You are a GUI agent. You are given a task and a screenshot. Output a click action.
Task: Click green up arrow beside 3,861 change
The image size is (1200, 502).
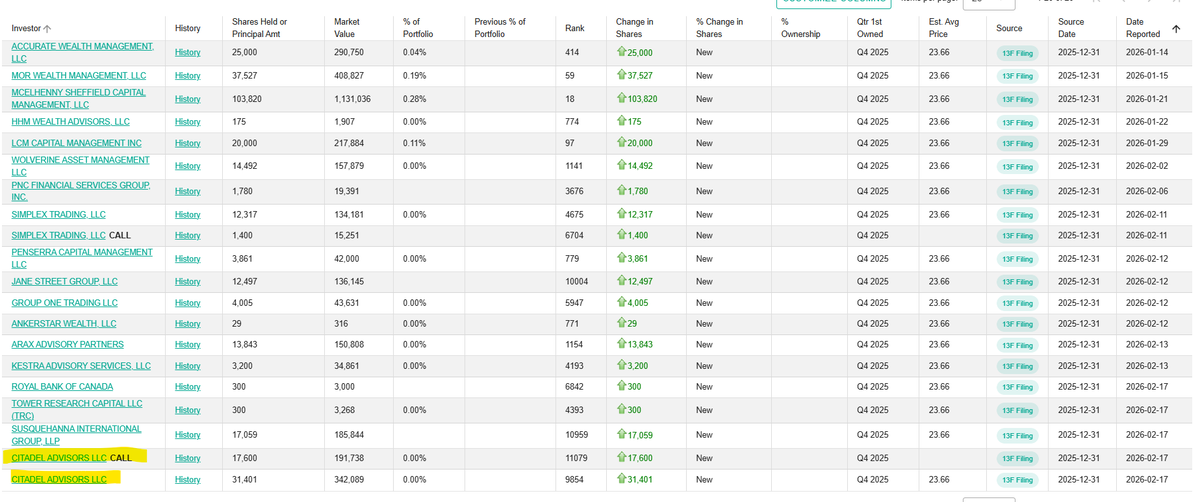[x=622, y=259]
